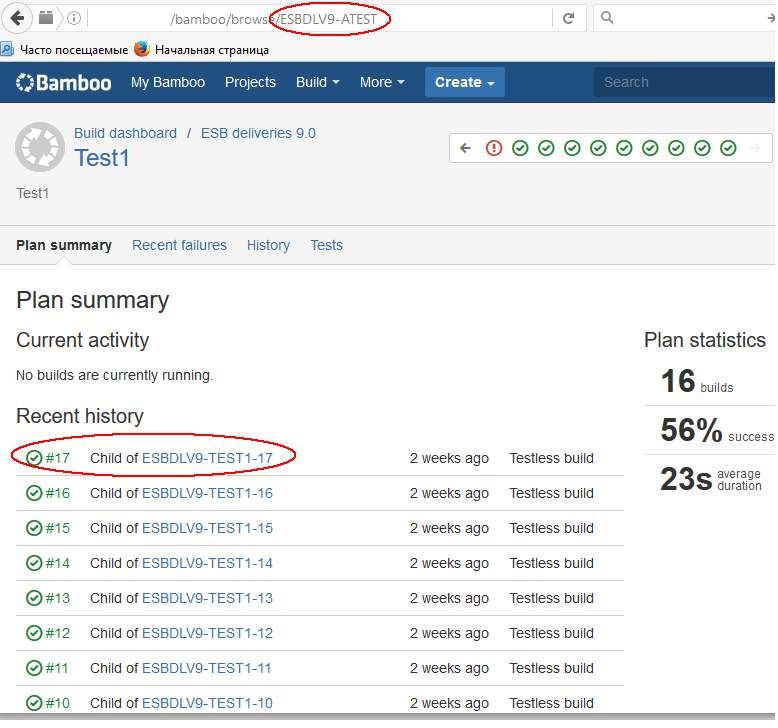
Task: Open the failed build red exclamation icon
Action: [494, 148]
